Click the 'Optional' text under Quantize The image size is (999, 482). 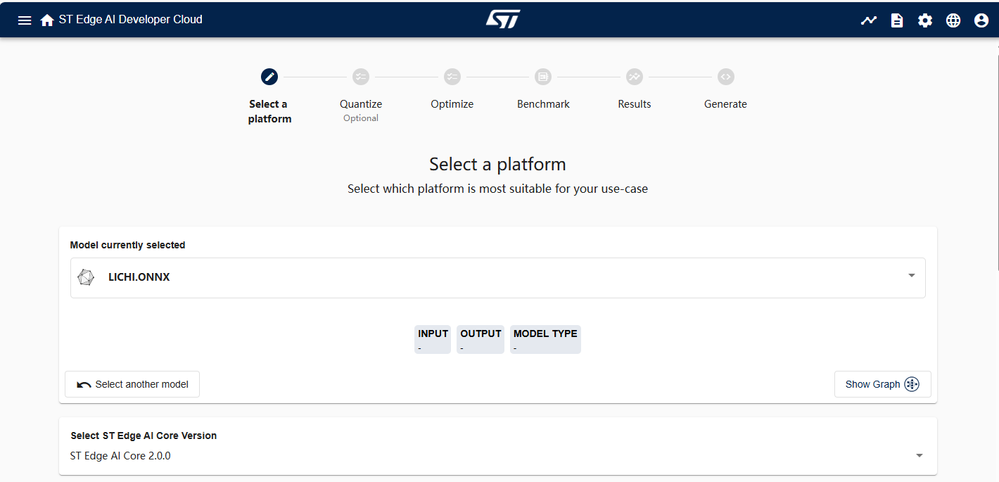pyautogui.click(x=361, y=118)
